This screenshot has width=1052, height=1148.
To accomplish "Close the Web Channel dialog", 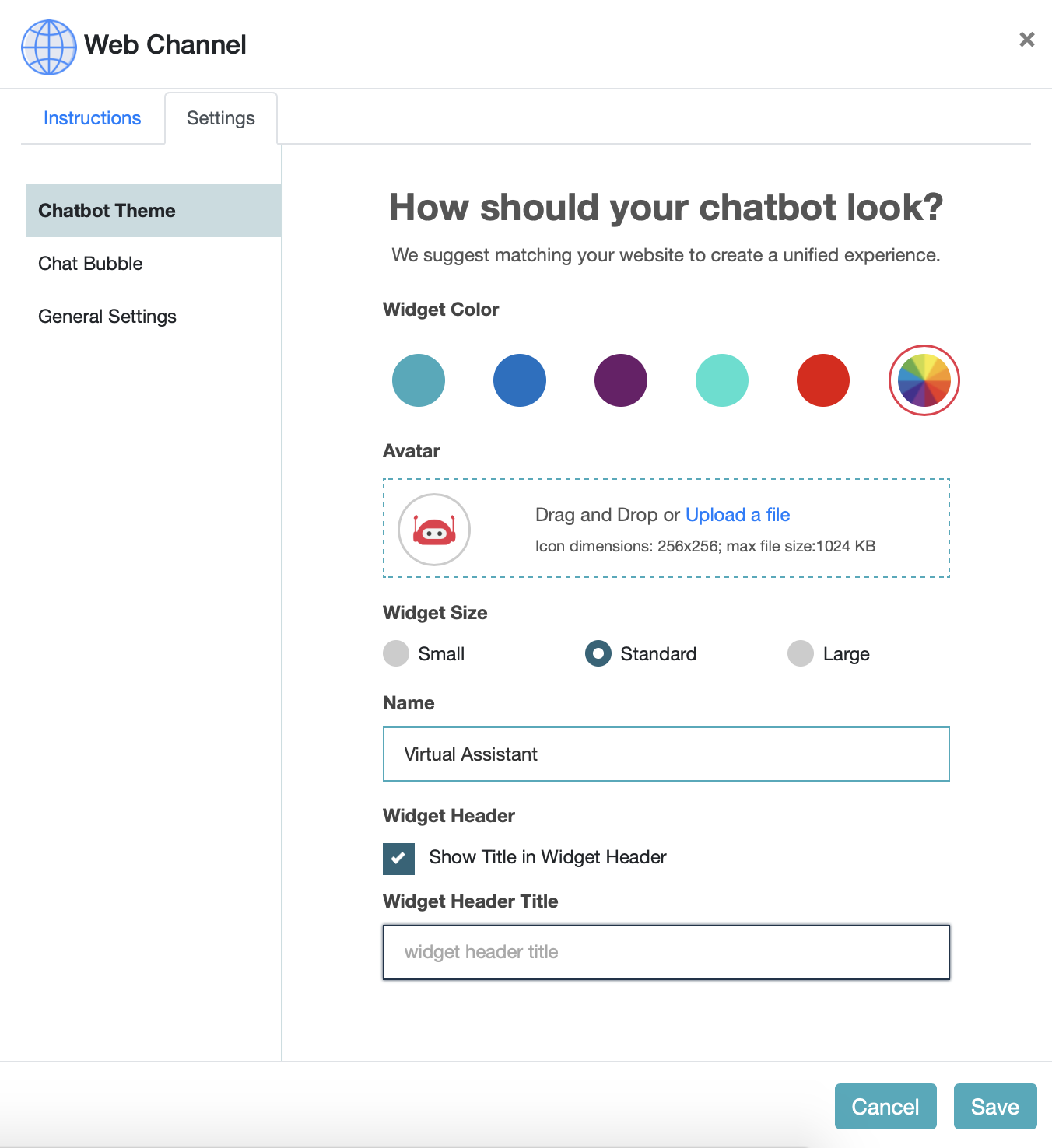I will coord(1027,39).
